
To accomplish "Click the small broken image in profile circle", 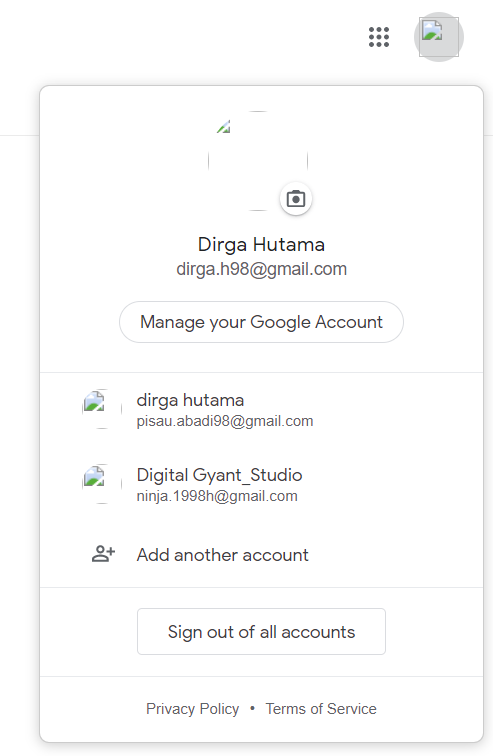I will point(224,127).
